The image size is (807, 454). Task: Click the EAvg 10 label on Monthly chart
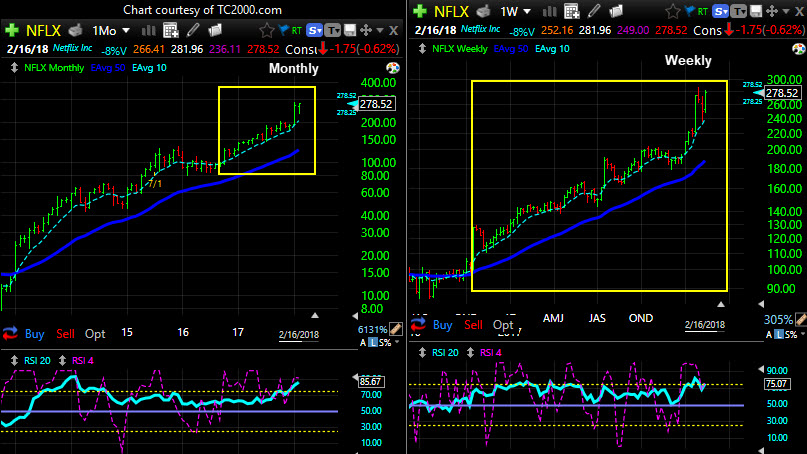[149, 68]
